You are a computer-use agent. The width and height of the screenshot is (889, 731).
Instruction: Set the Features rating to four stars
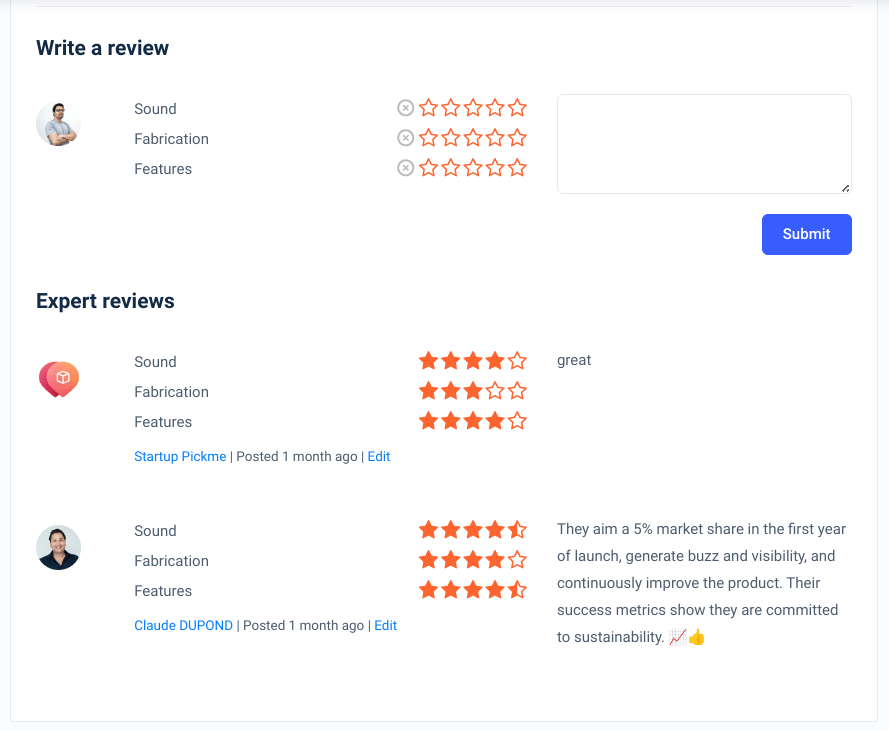[495, 168]
